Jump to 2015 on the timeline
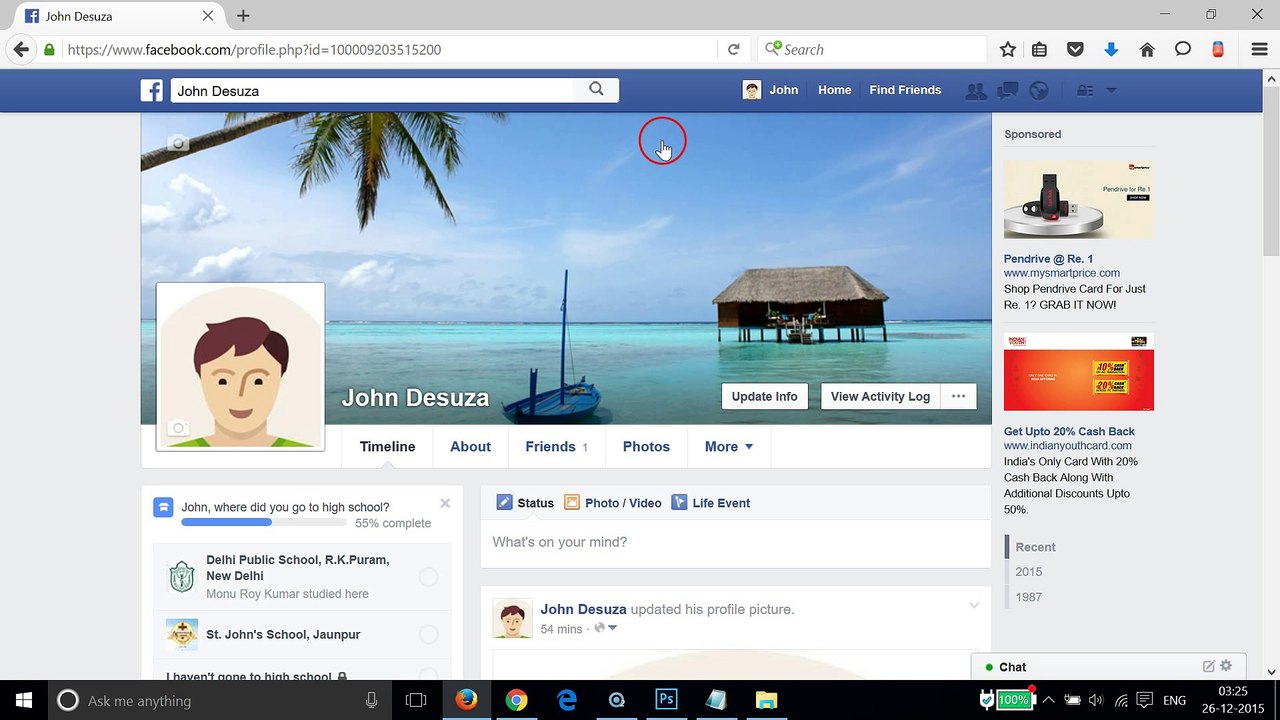Image resolution: width=1280 pixels, height=720 pixels. [x=1028, y=572]
